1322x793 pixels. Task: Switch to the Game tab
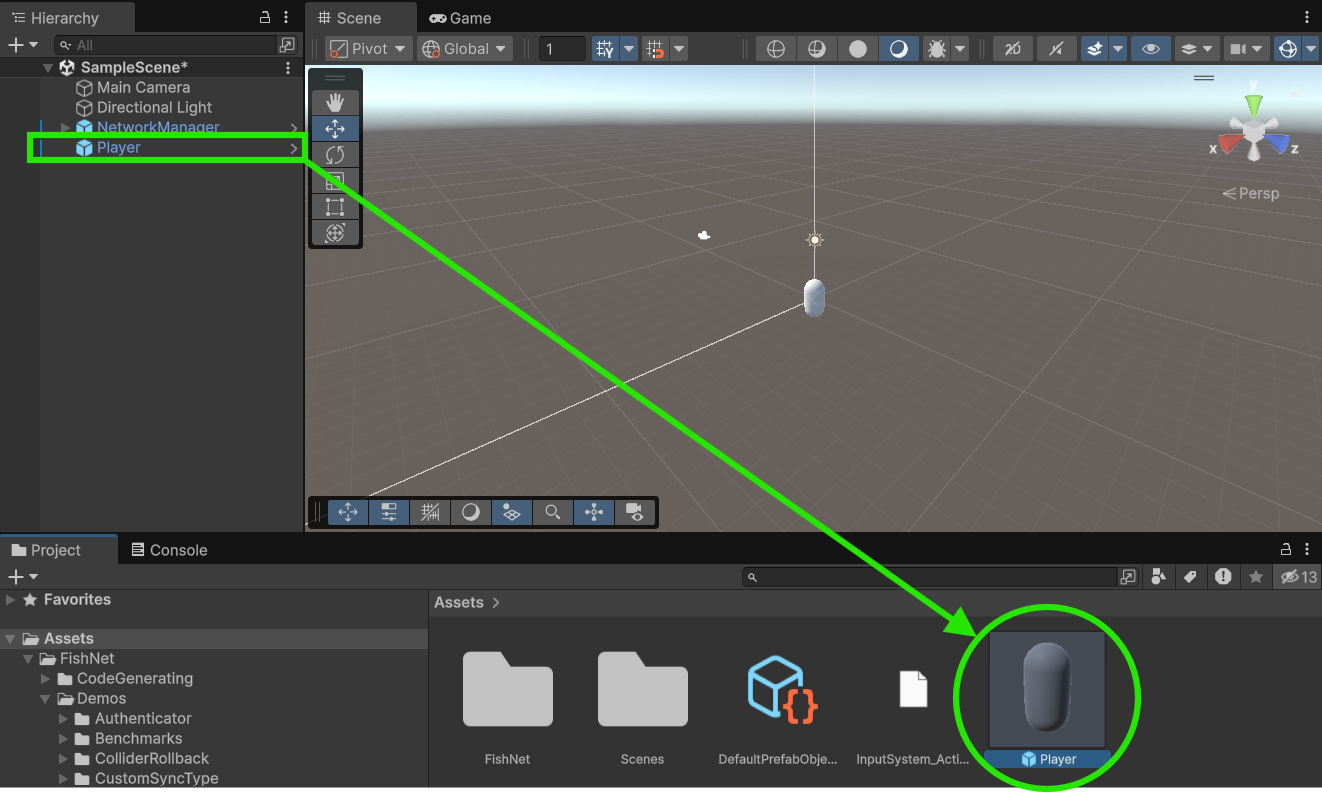pyautogui.click(x=460, y=18)
